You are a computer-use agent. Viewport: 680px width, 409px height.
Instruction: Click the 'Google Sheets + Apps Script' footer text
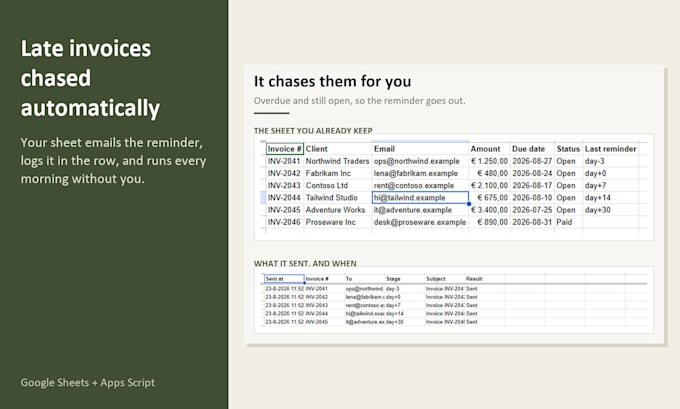point(88,383)
